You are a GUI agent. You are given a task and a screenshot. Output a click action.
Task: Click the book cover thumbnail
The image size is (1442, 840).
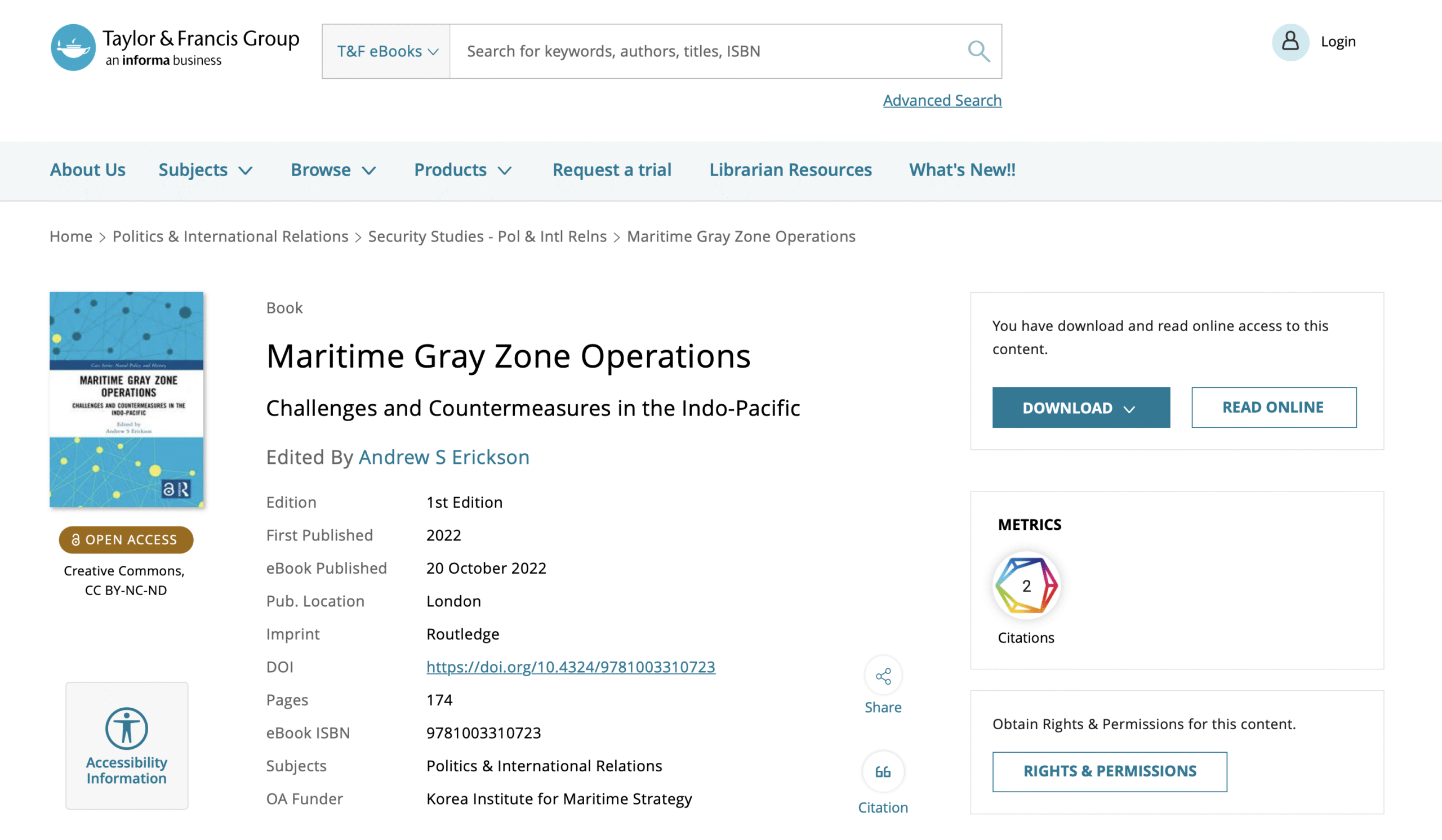[127, 399]
